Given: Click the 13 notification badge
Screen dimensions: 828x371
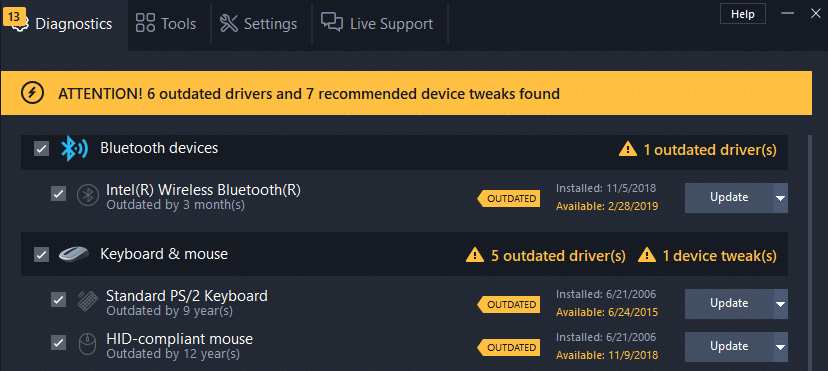Looking at the screenshot, I should (14, 17).
